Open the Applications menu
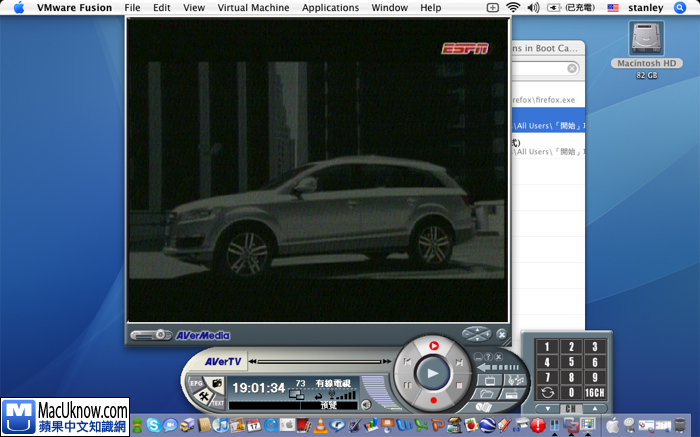 coord(330,7)
